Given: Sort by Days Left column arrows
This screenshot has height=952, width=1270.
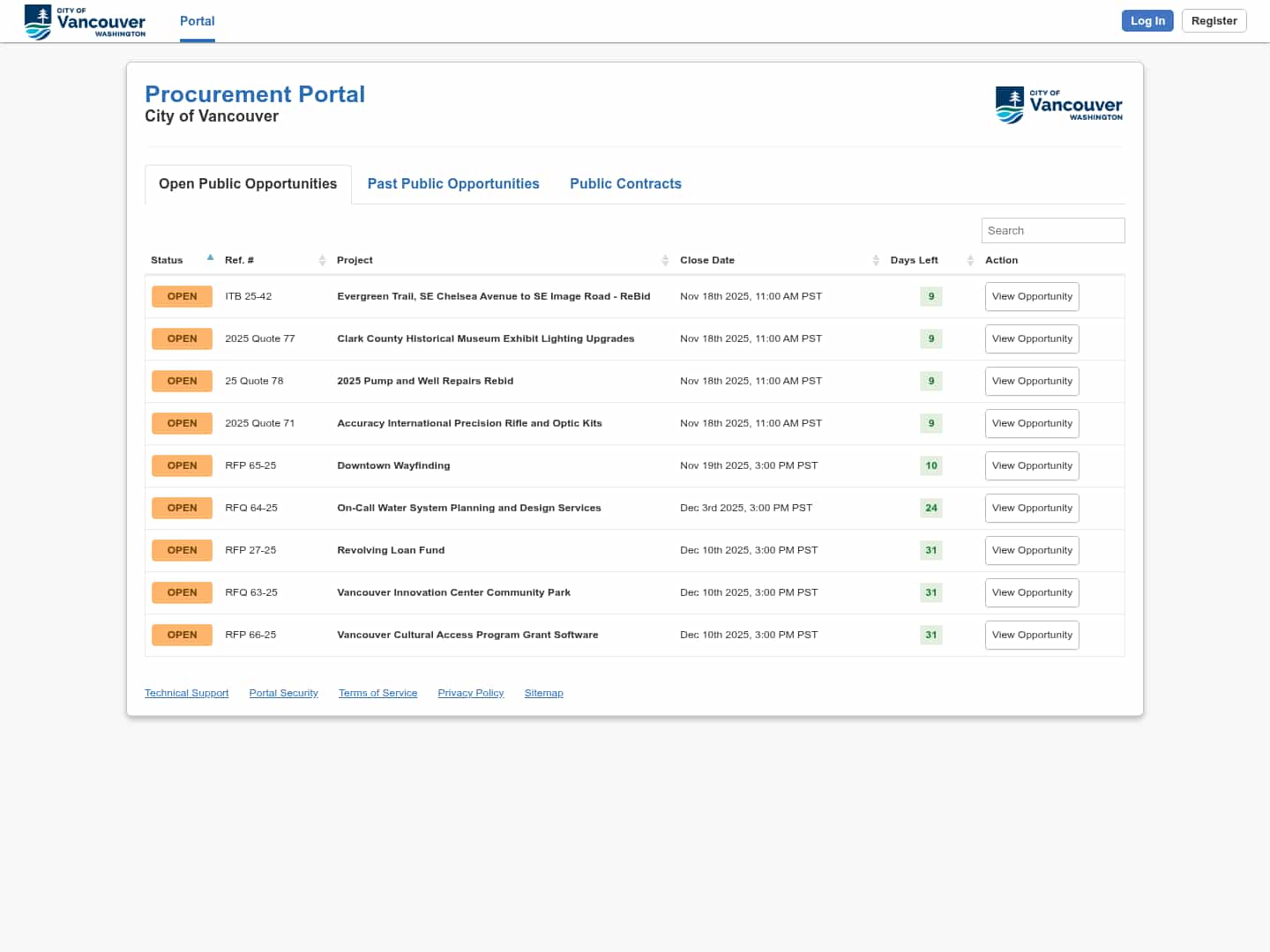Looking at the screenshot, I should [x=969, y=260].
